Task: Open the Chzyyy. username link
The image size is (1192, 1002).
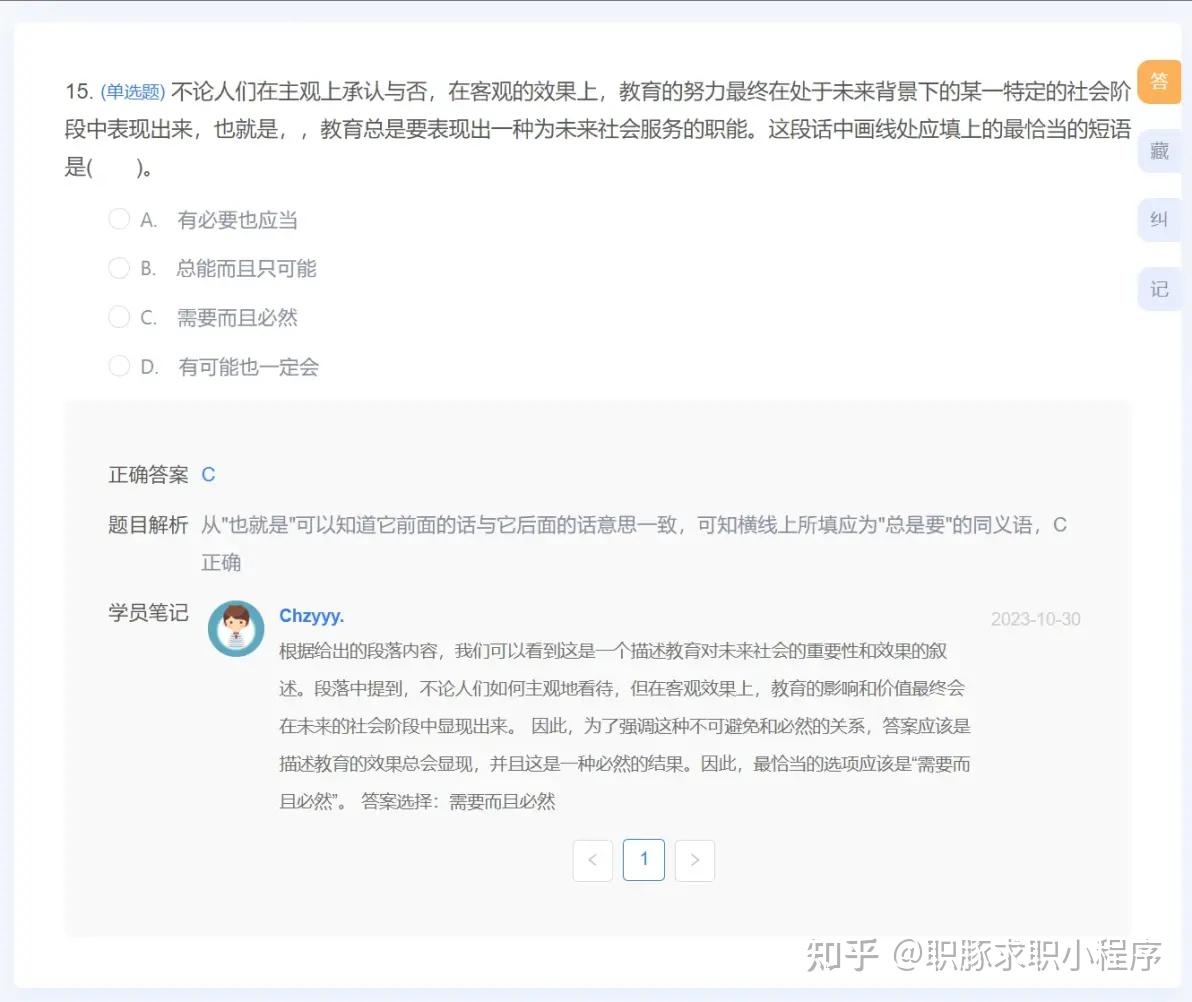Action: (x=312, y=616)
